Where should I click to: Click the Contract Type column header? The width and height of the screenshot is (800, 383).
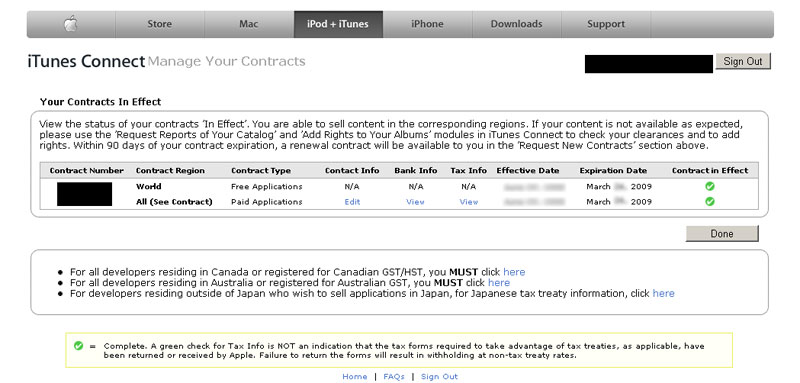261,171
